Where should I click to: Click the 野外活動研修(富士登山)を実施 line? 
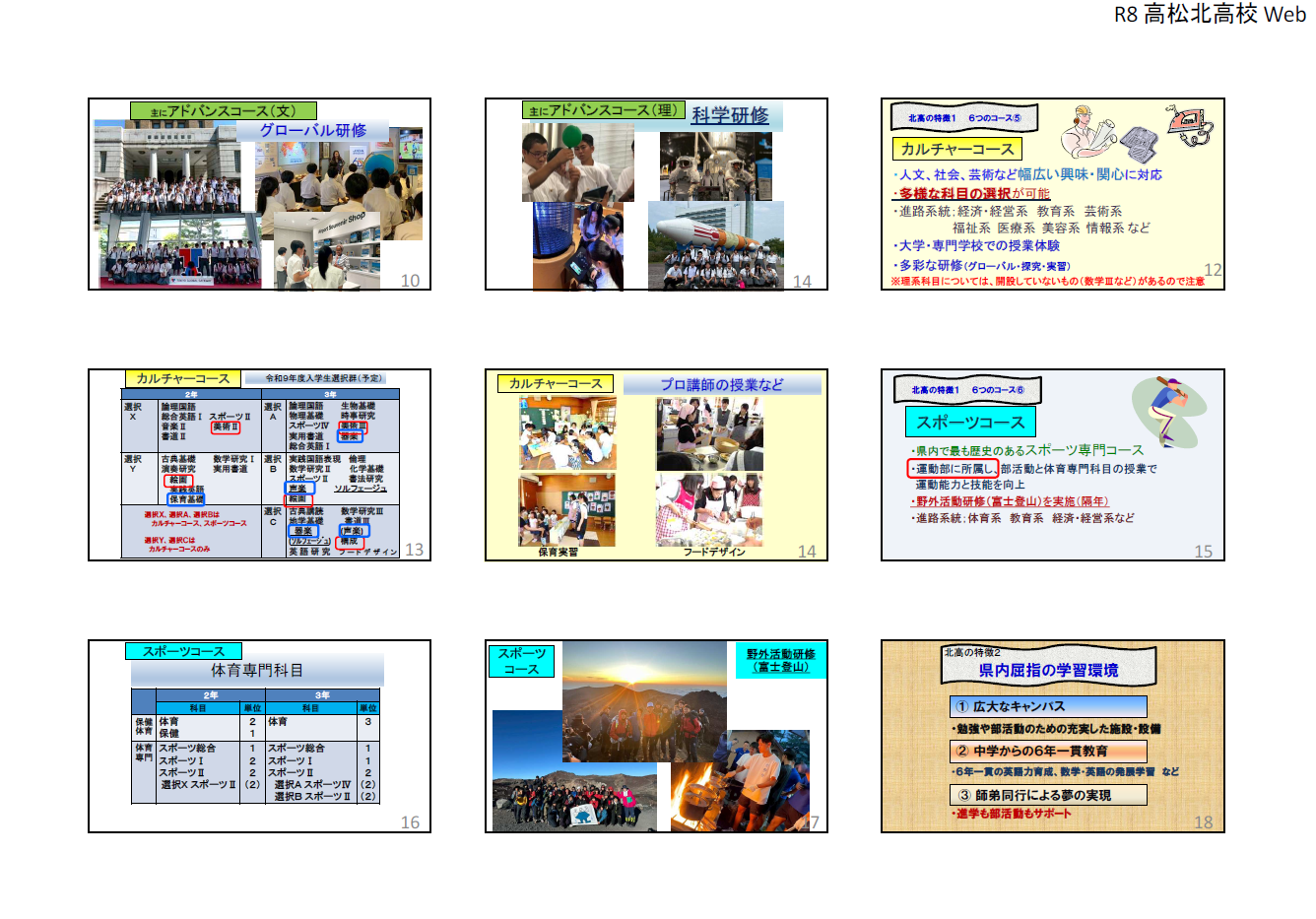1011,501
